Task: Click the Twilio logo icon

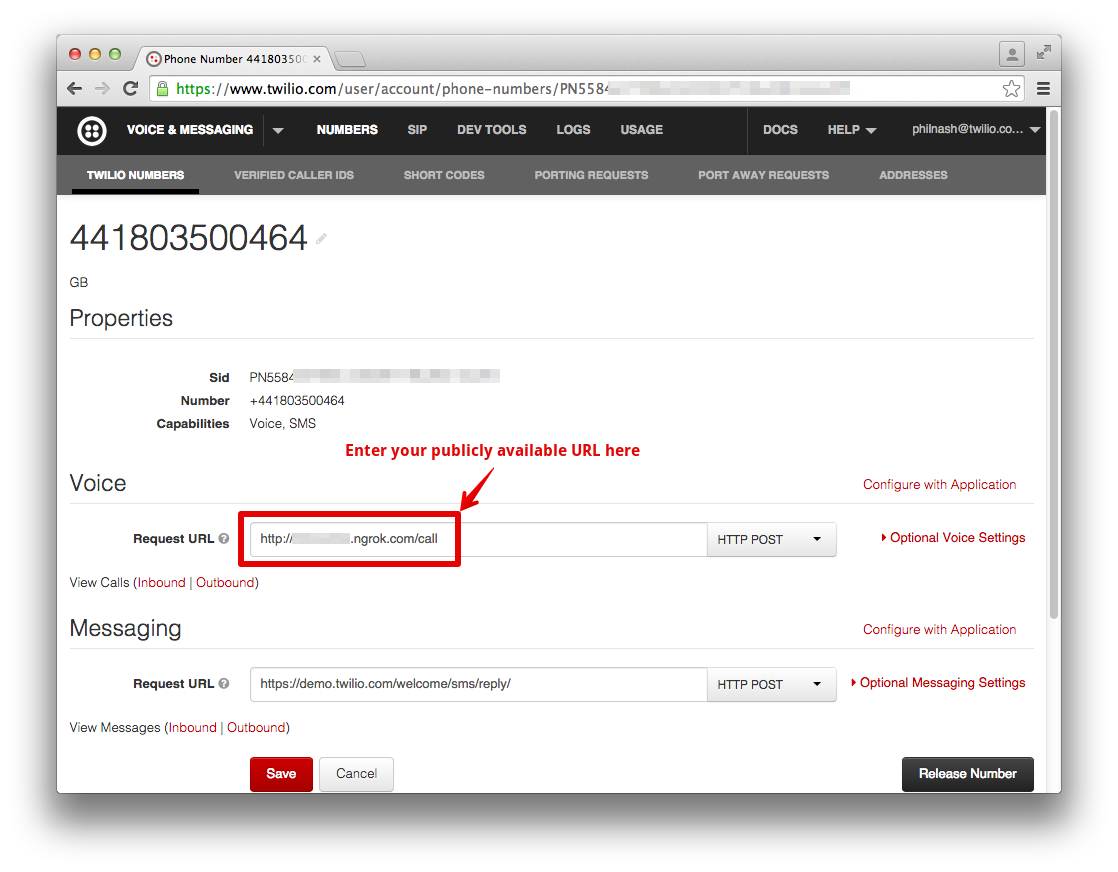Action: point(92,130)
